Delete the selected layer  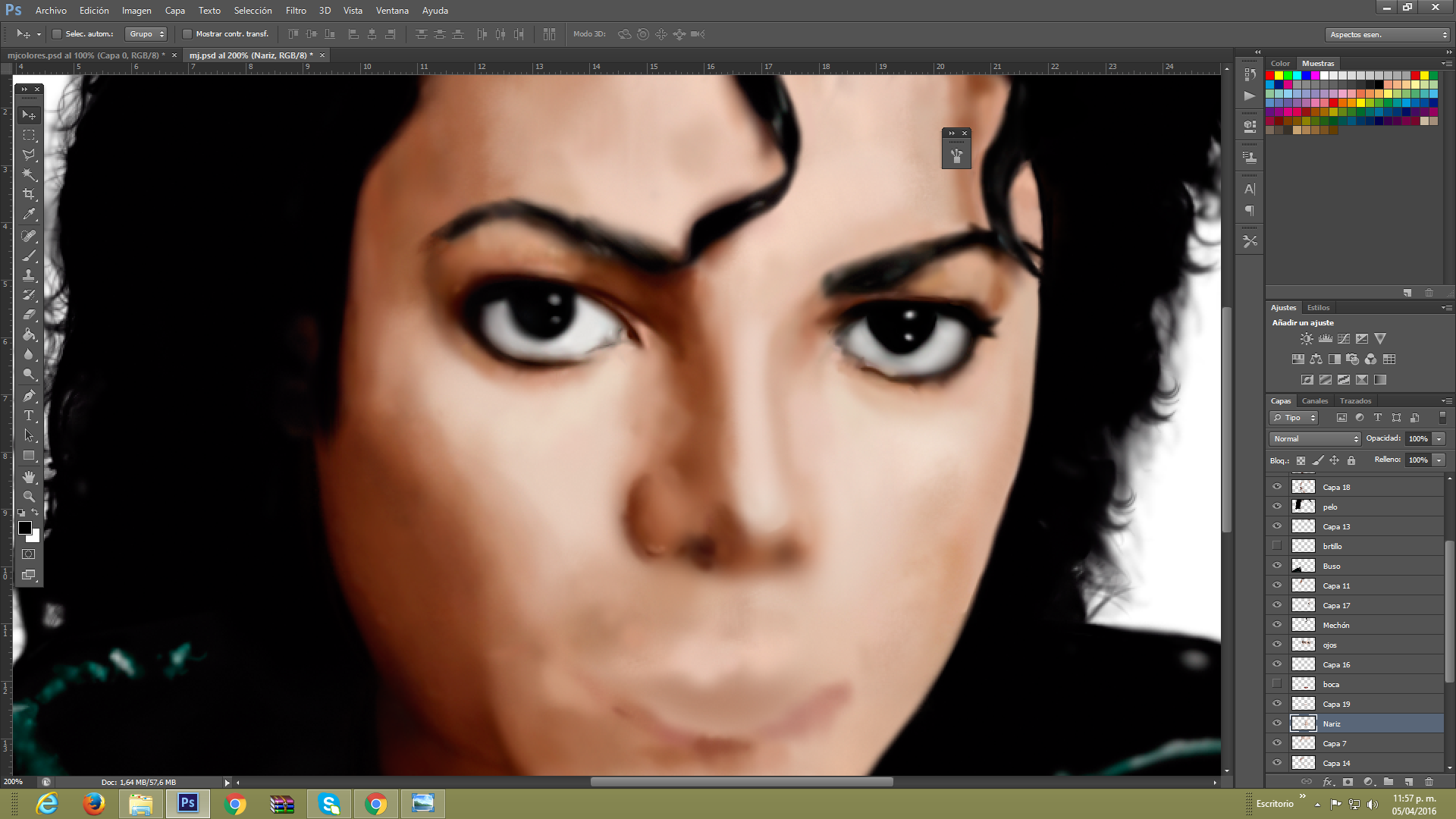pyautogui.click(x=1429, y=782)
